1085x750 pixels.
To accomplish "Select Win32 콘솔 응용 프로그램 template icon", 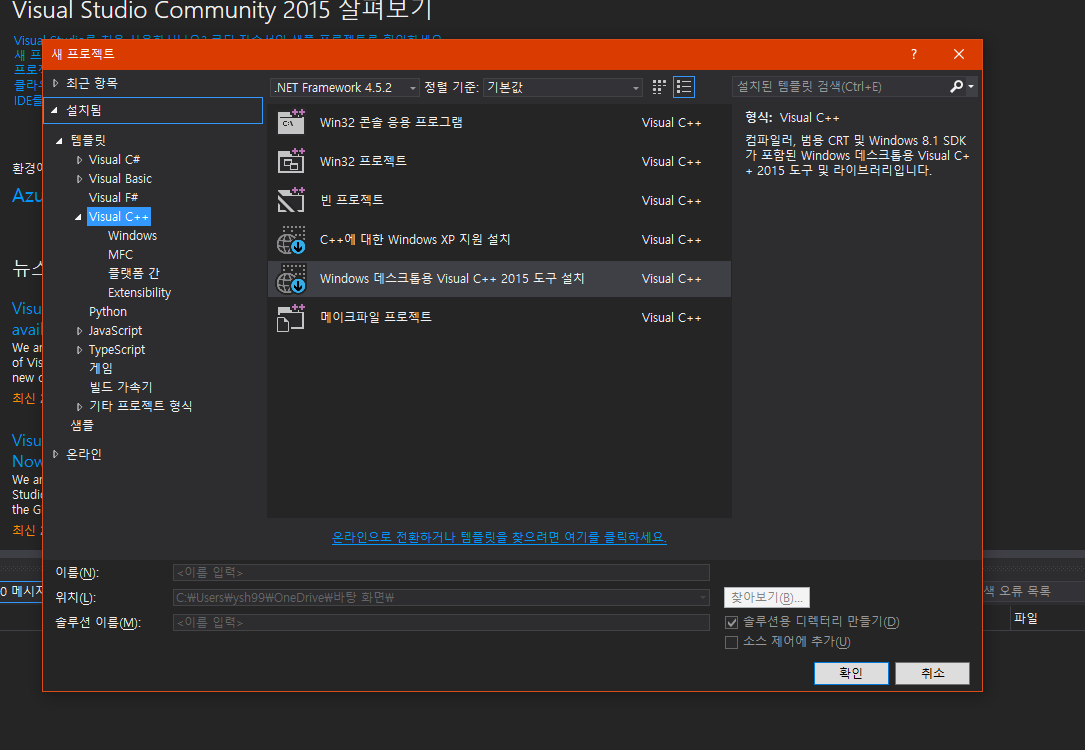I will pyautogui.click(x=291, y=122).
